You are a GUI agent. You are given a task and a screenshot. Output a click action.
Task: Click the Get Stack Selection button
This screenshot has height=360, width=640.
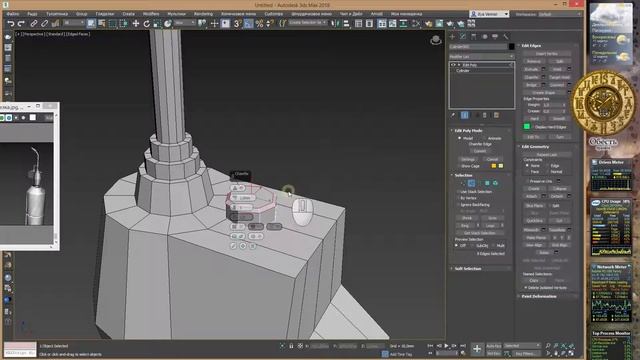480,233
